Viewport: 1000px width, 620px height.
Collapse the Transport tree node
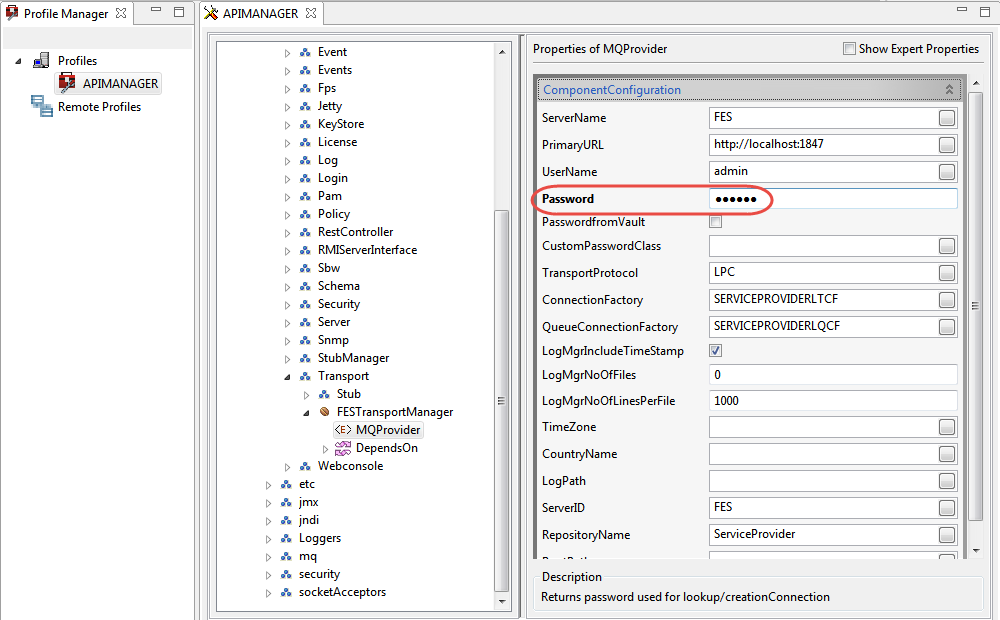click(287, 377)
